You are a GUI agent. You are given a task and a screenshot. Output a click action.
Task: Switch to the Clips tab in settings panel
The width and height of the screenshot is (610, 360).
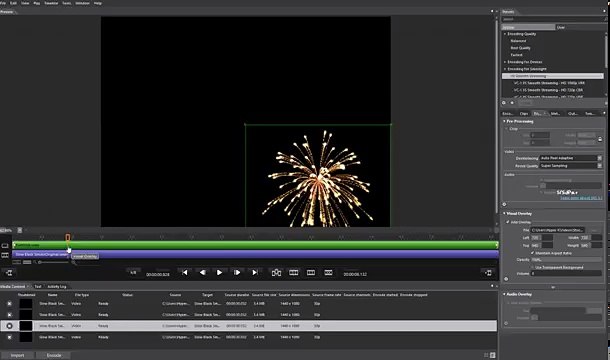pos(524,114)
